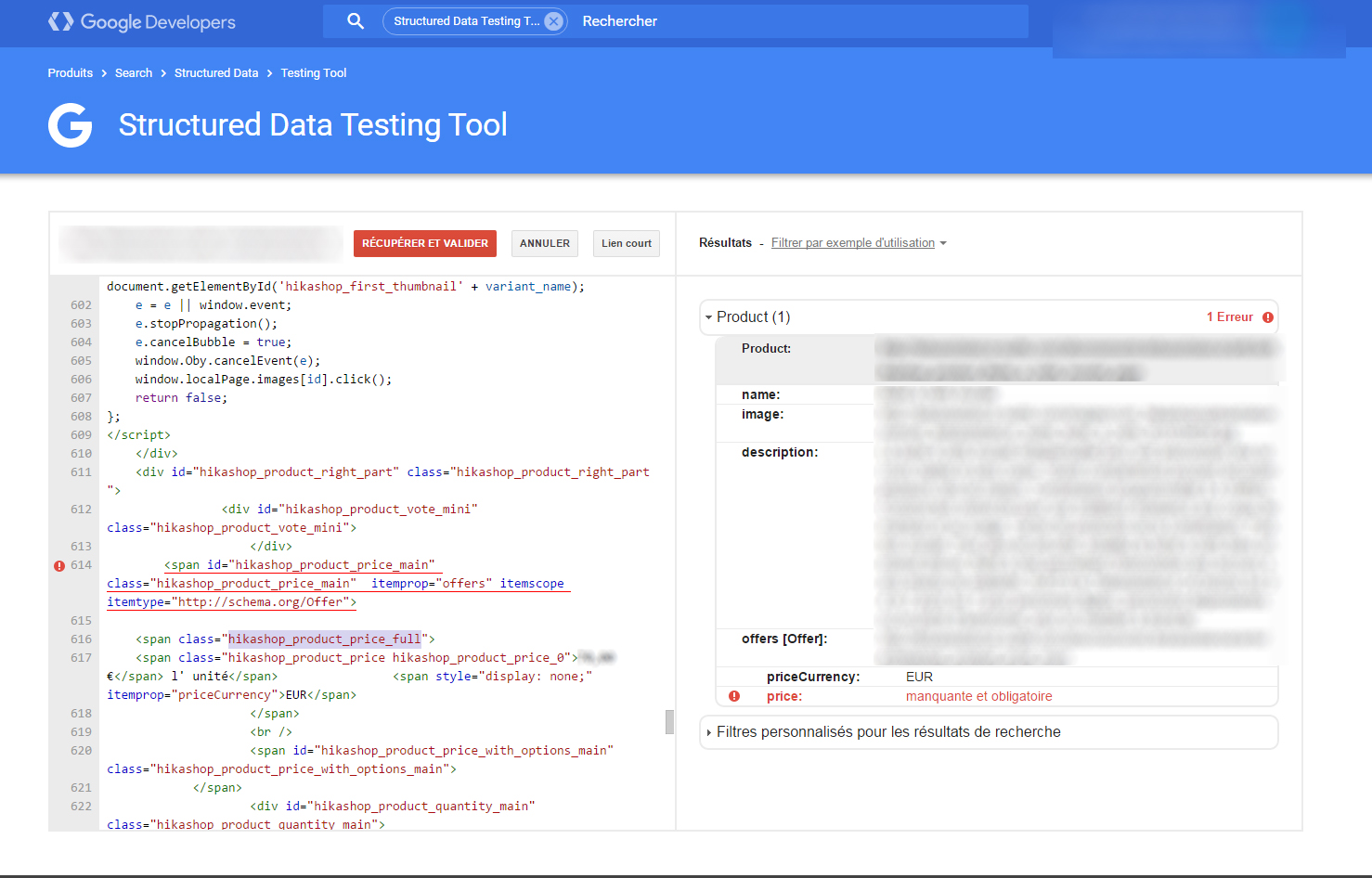Click the ANNULER button

pos(545,243)
